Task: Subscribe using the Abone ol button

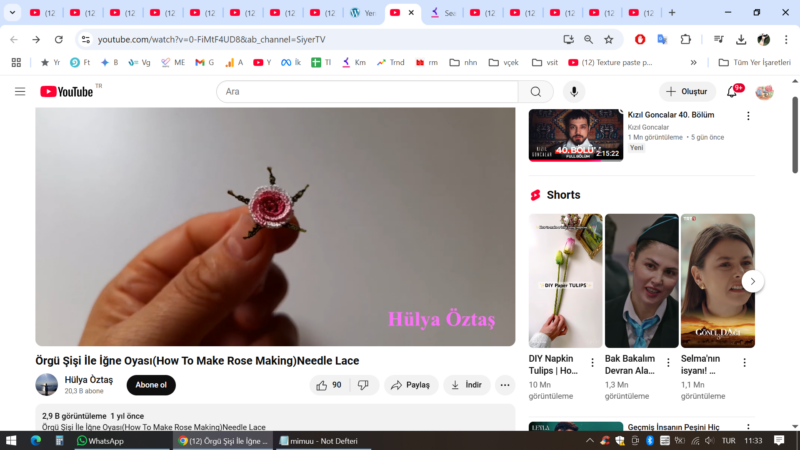Action: pyautogui.click(x=151, y=385)
